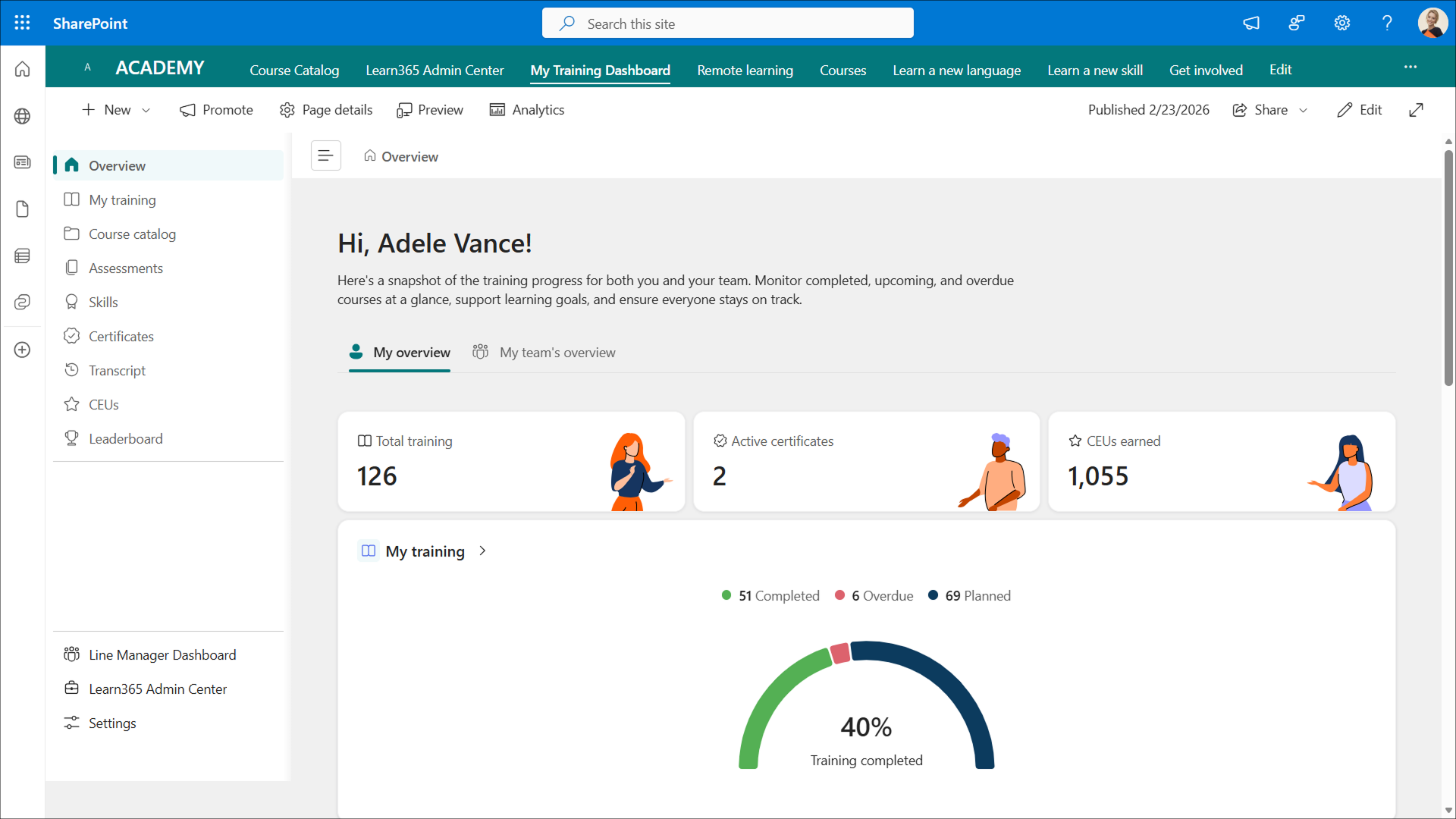Open the more options ellipsis in site navigation

1410,67
